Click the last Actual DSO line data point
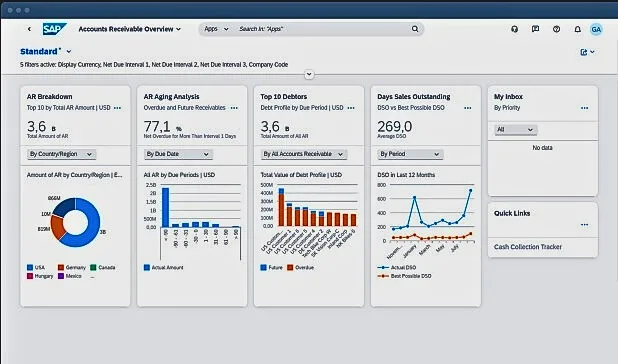 point(470,191)
